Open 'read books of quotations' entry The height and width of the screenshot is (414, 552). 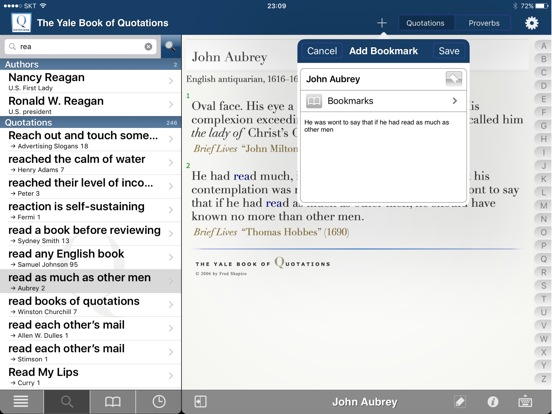pyautogui.click(x=90, y=305)
